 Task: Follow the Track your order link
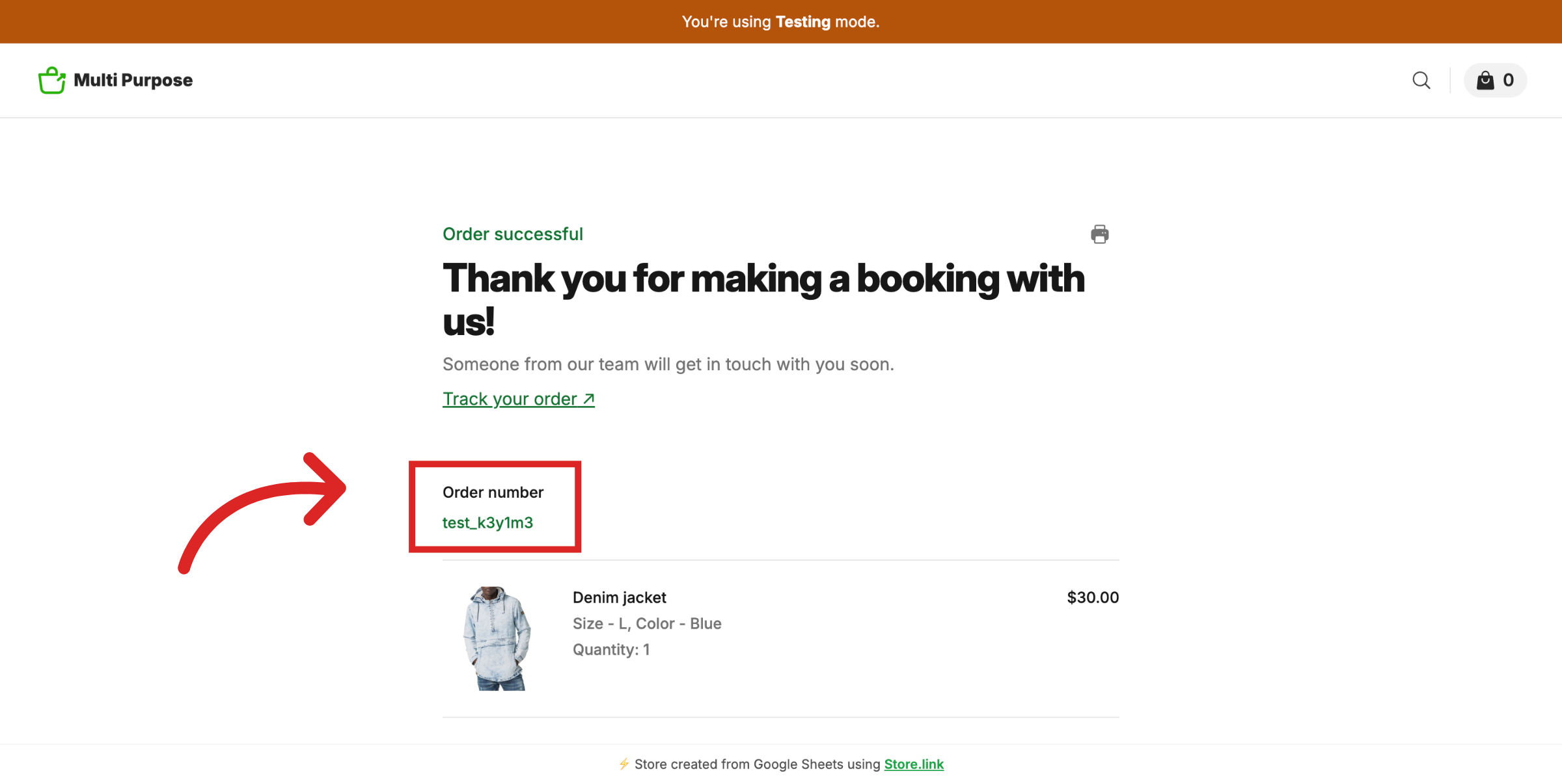[x=510, y=398]
